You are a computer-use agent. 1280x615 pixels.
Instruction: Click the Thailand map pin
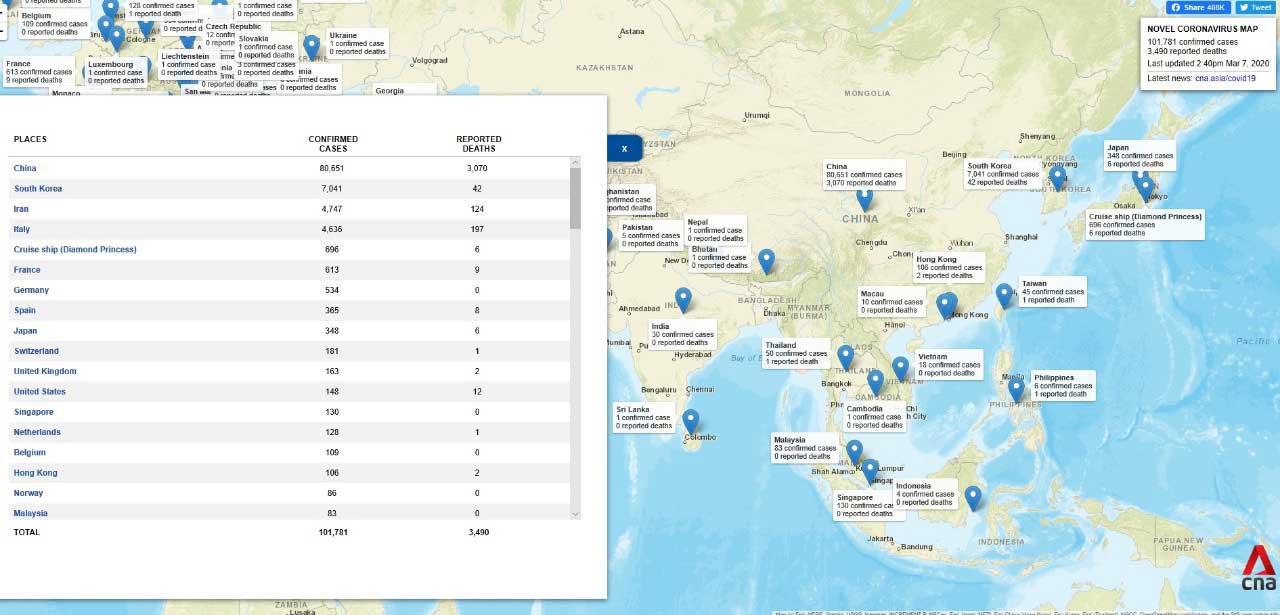pyautogui.click(x=846, y=357)
